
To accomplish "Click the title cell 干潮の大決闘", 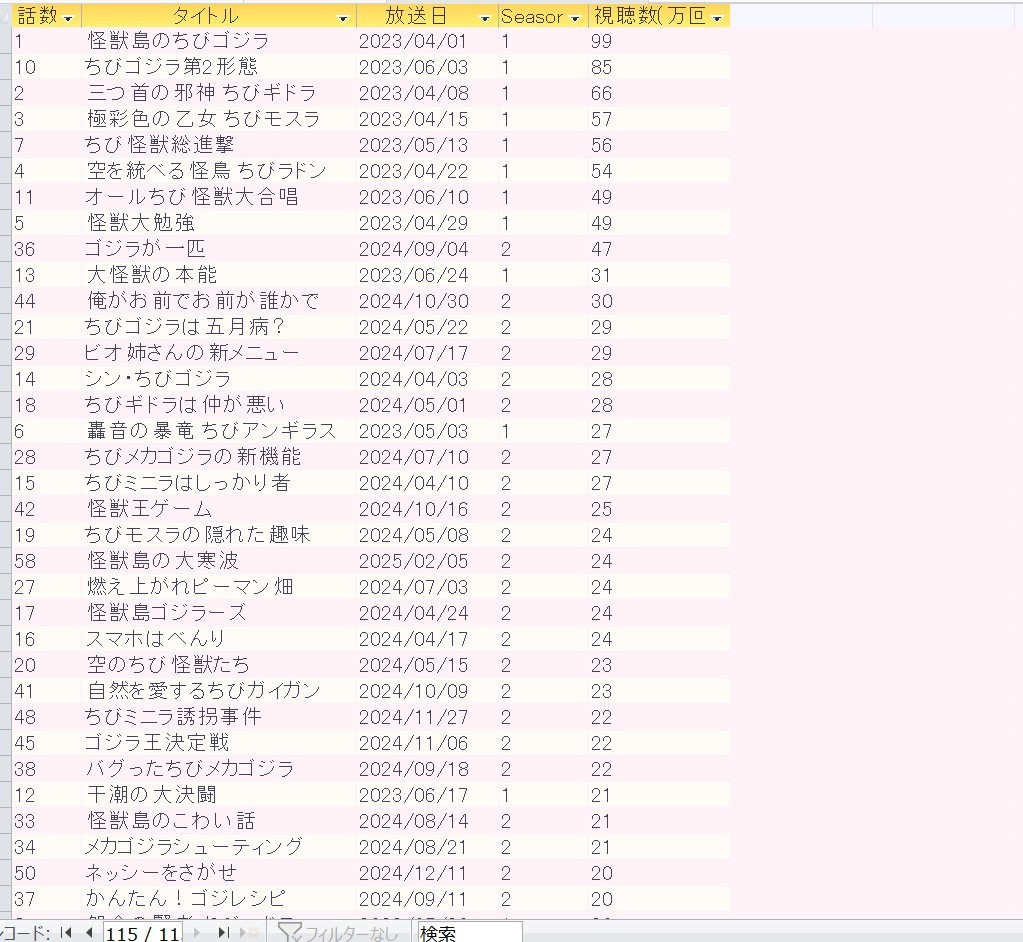I will click(219, 795).
